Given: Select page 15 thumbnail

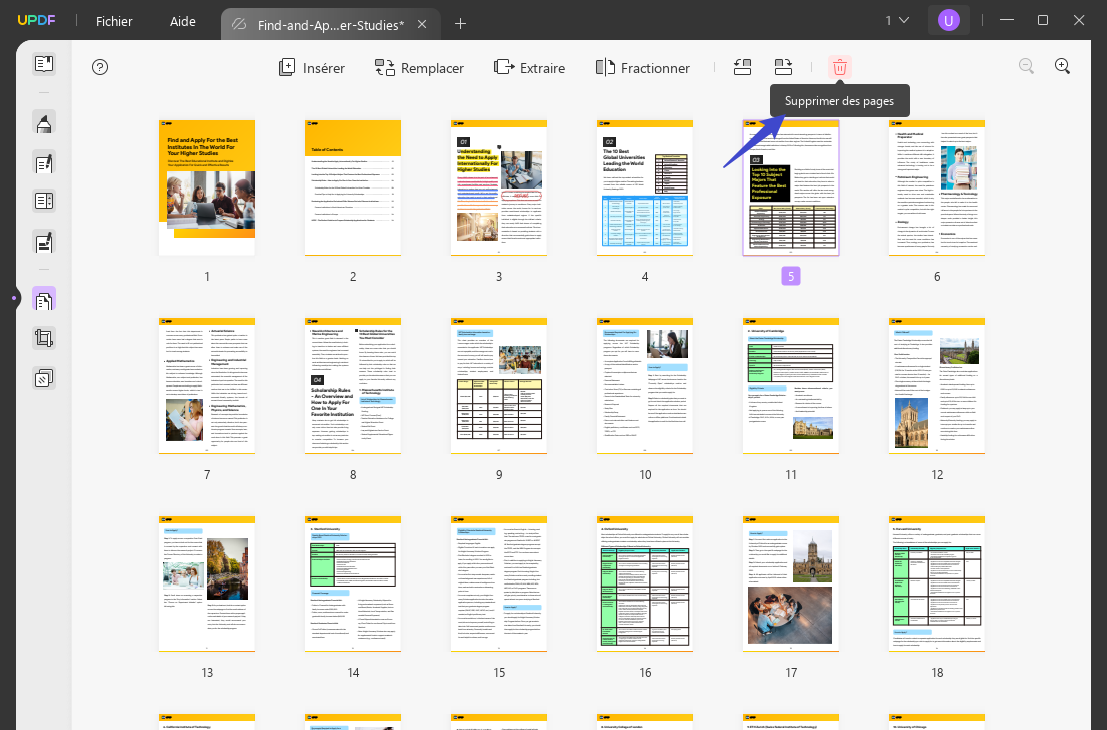Looking at the screenshot, I should coord(499,584).
